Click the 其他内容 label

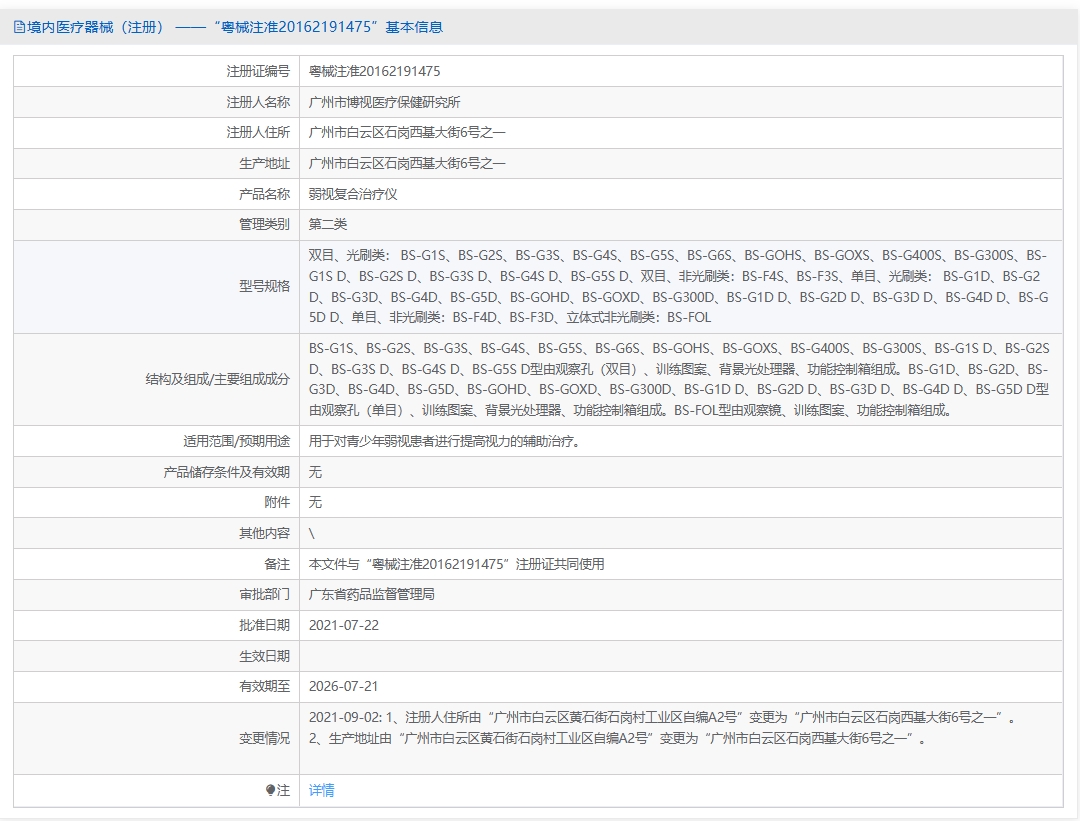tap(264, 534)
